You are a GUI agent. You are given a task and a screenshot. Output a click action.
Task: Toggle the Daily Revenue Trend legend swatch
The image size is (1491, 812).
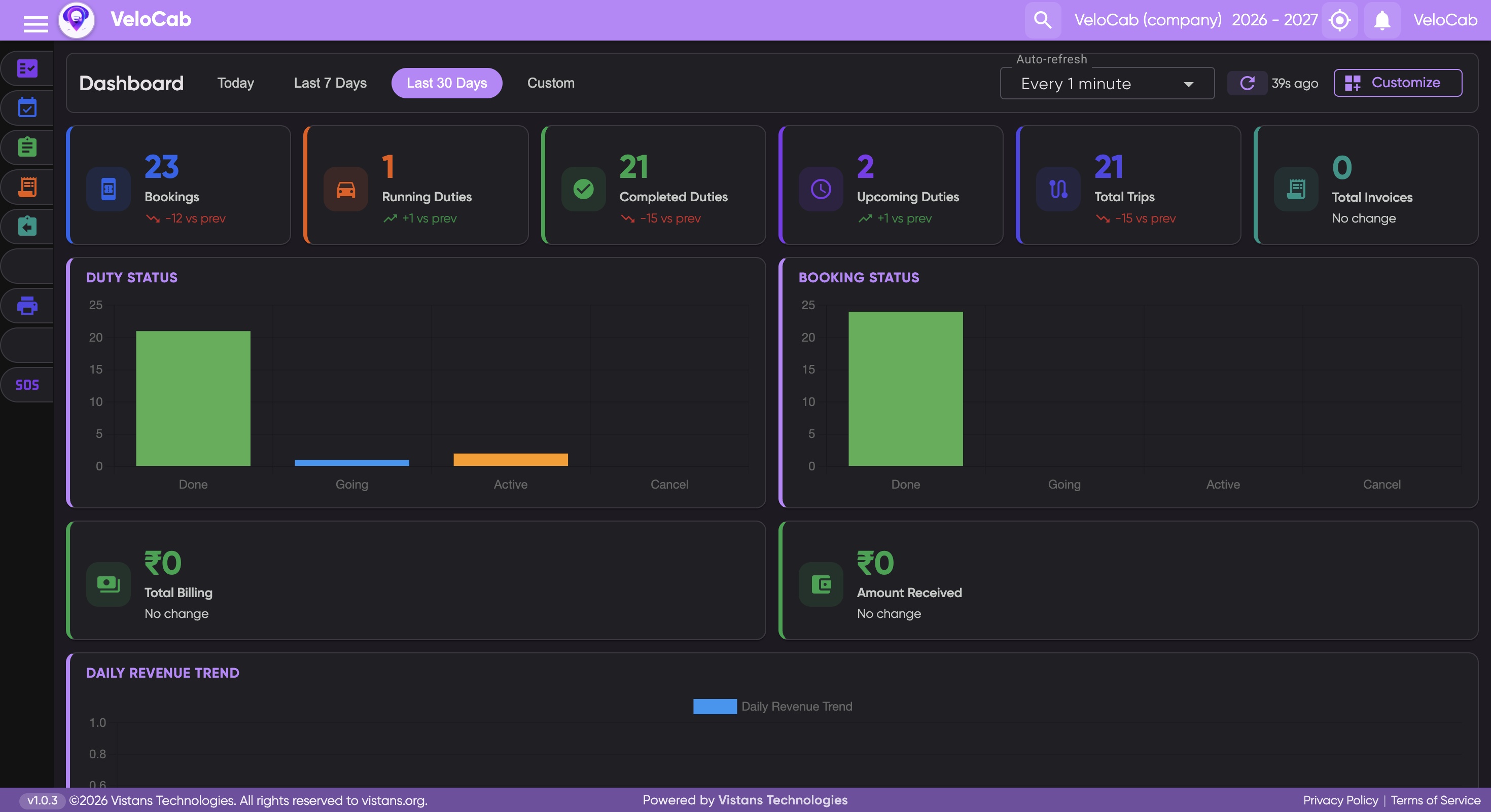(x=715, y=706)
